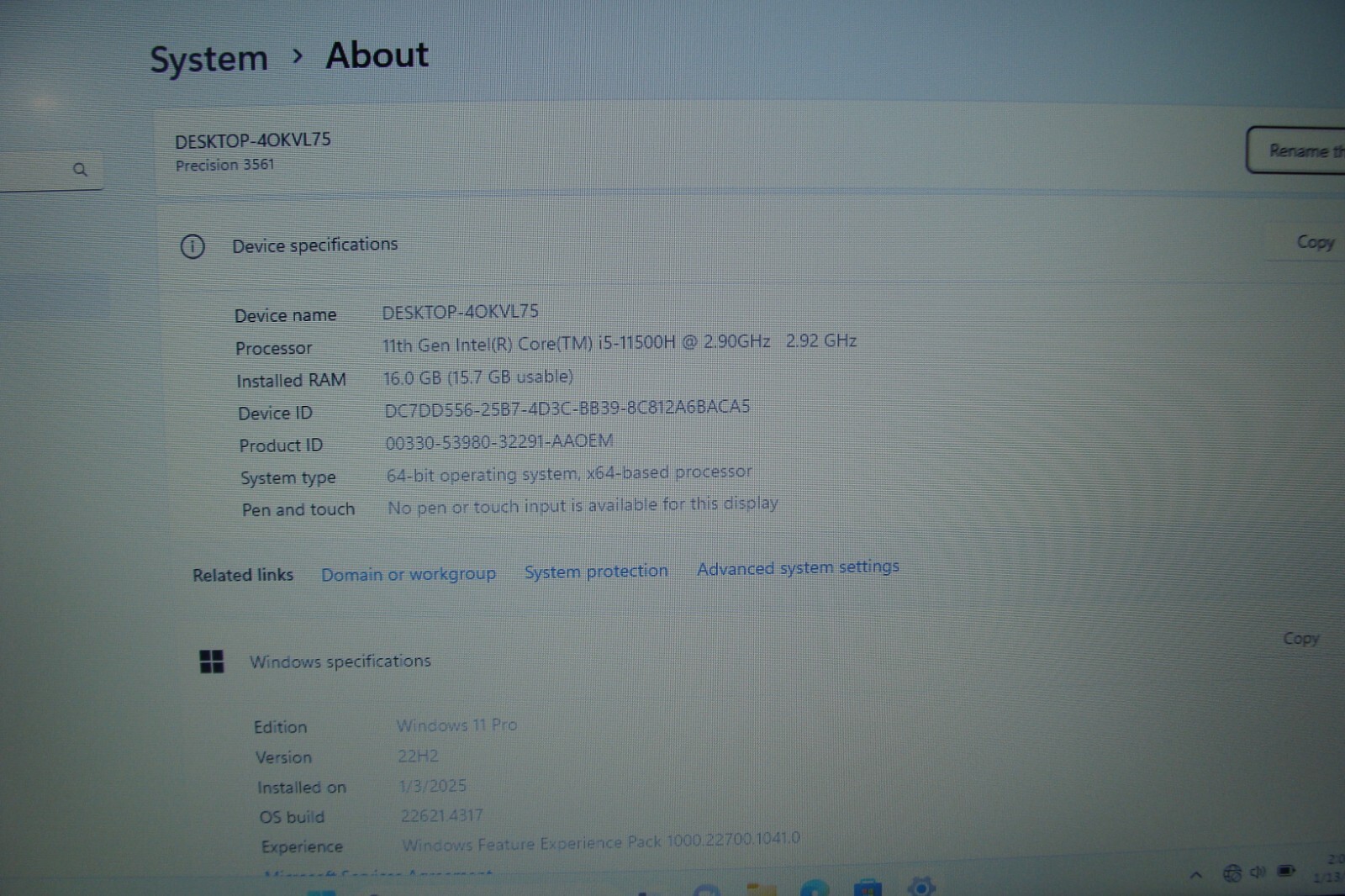Click the volume speaker tray icon
1345x896 pixels.
coord(1258,872)
